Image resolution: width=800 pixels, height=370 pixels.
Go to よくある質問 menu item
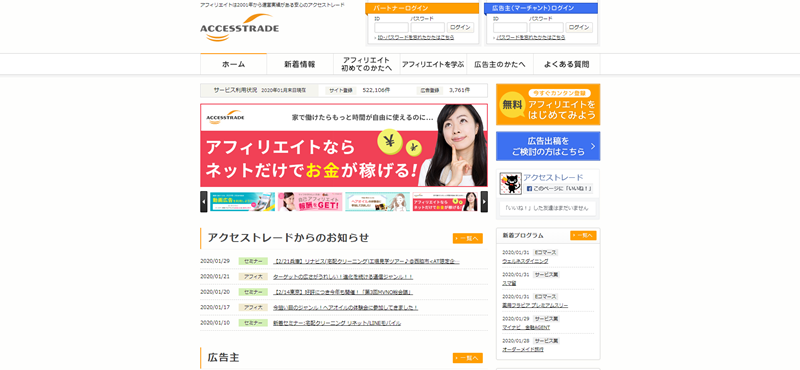click(x=566, y=64)
